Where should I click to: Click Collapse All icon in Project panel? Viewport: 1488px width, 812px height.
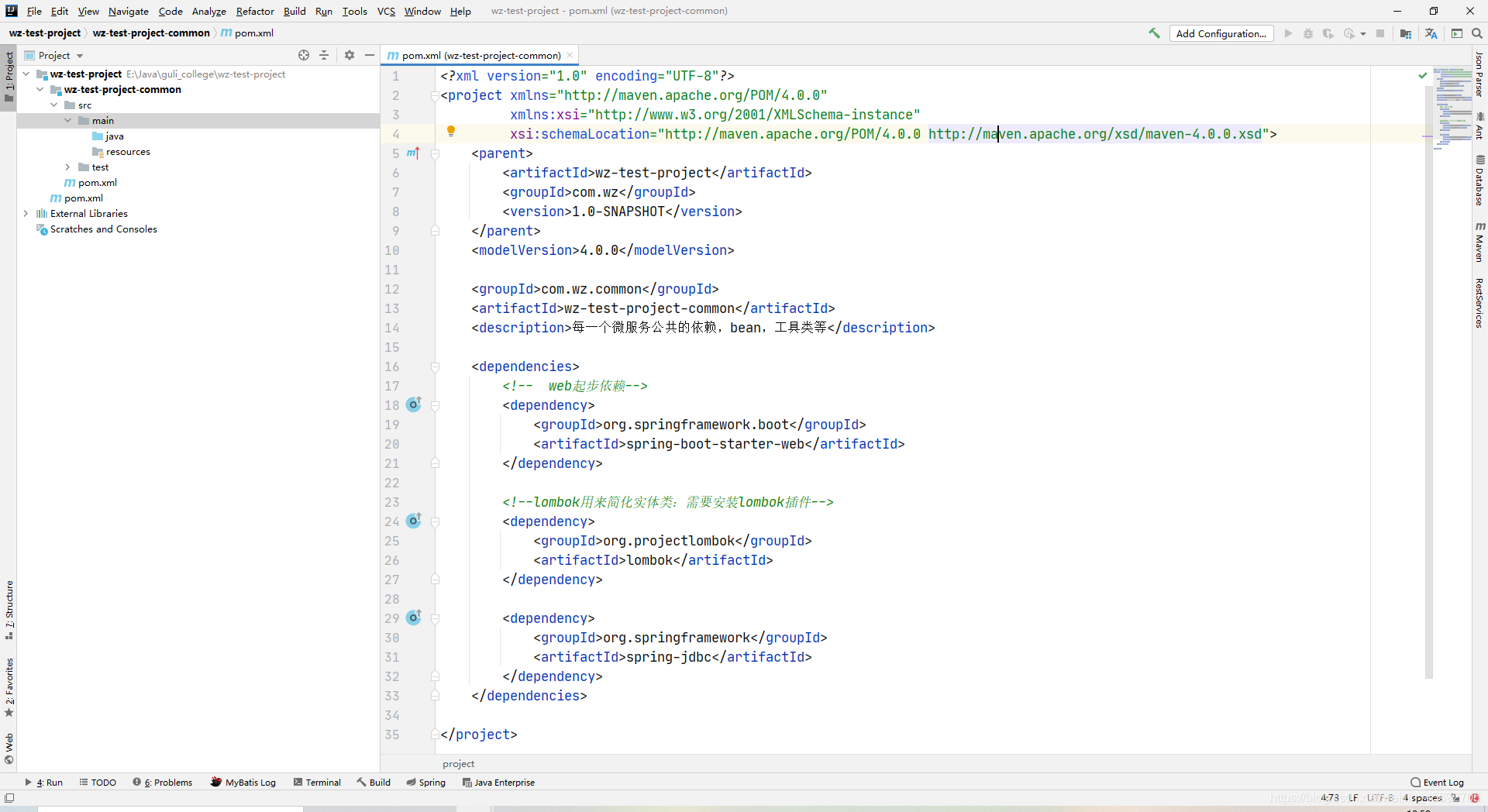[324, 55]
